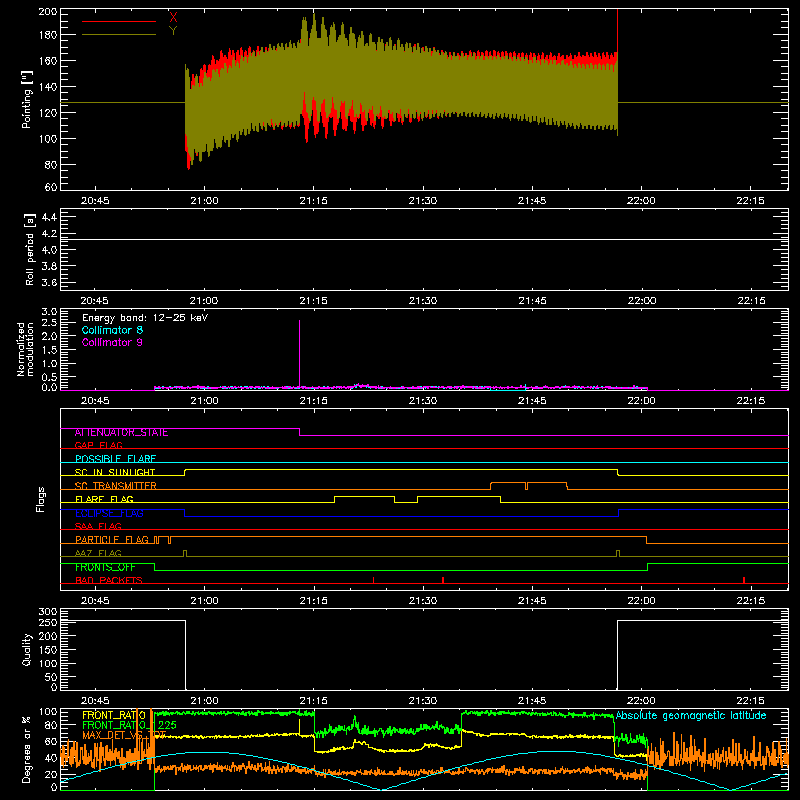Click the "Quality" axis title
The width and height of the screenshot is (800, 800).
pyautogui.click(x=27, y=650)
